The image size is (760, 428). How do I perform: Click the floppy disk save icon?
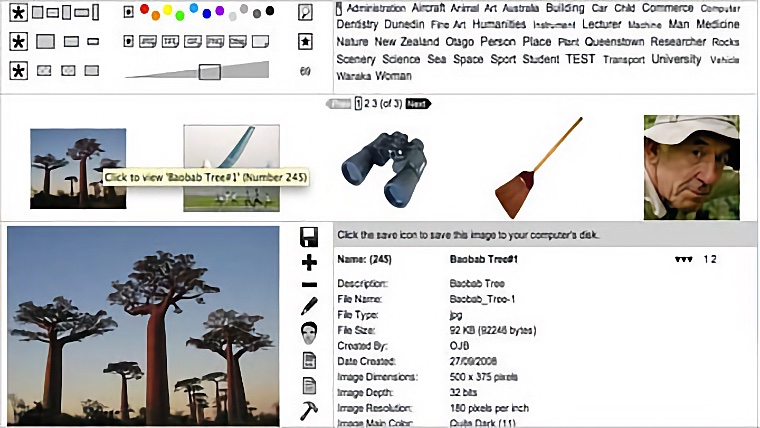click(309, 236)
